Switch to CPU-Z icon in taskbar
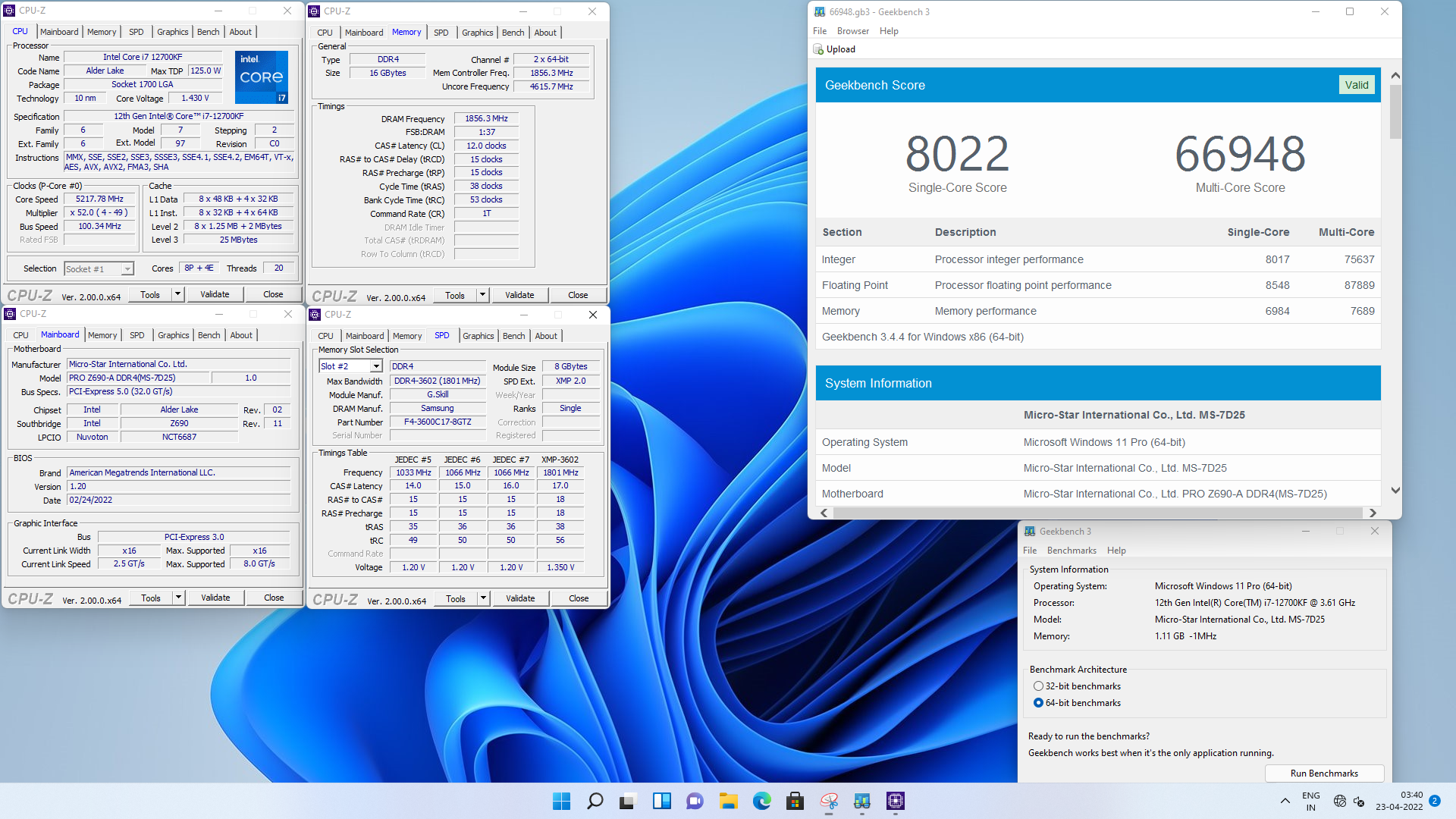Viewport: 1456px width, 819px height. tap(895, 801)
